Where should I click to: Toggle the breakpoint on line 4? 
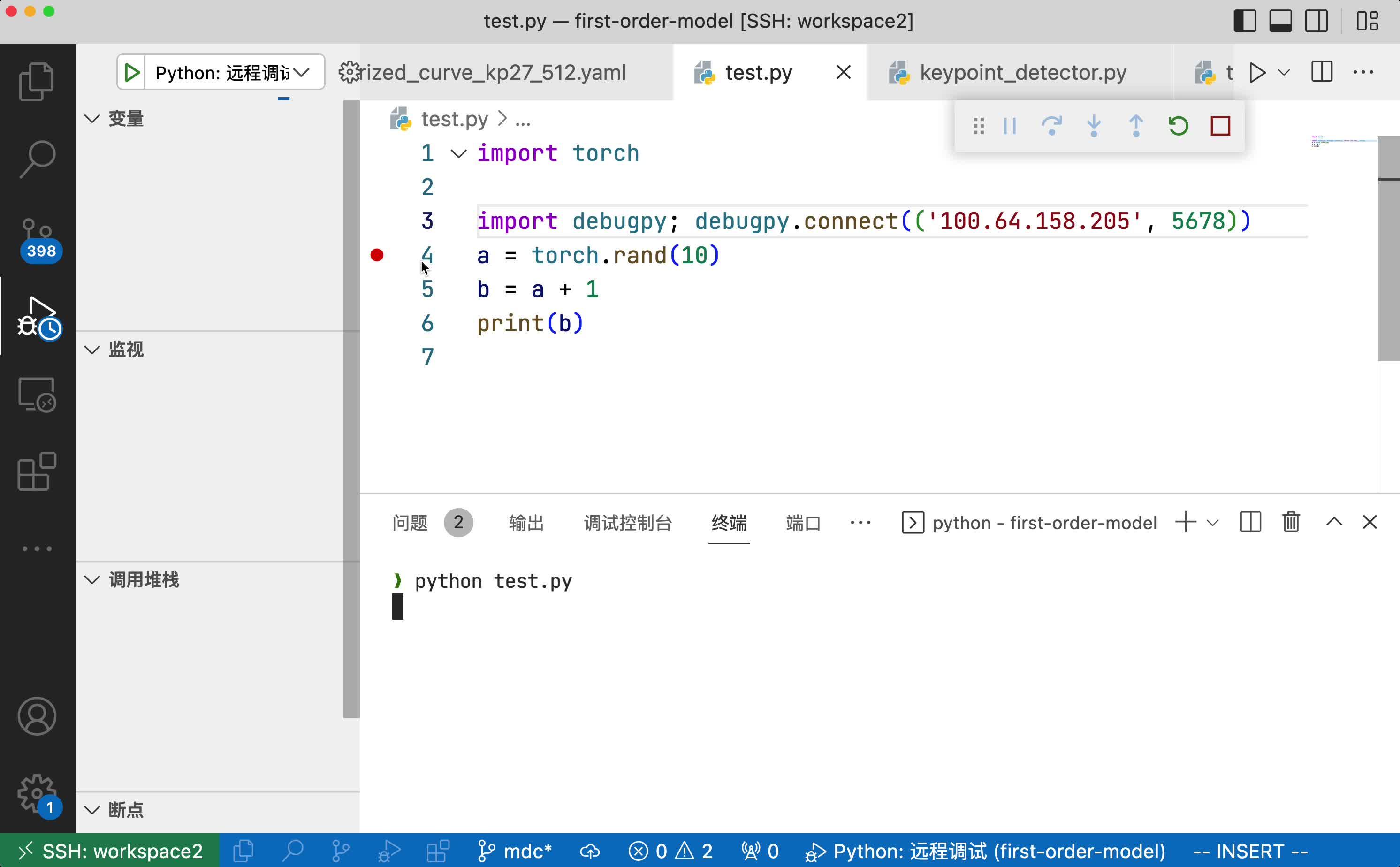[377, 255]
